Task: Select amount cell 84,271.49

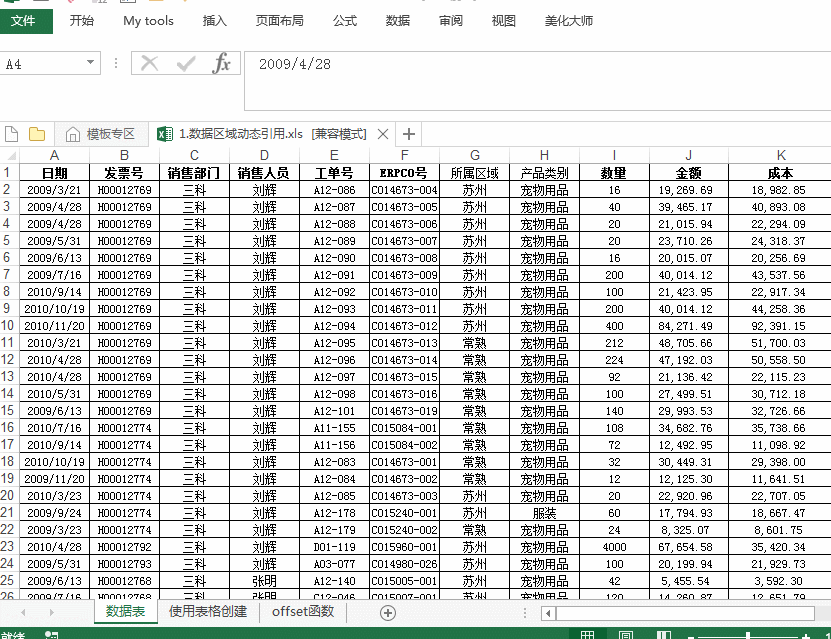Action: pyautogui.click(x=688, y=326)
